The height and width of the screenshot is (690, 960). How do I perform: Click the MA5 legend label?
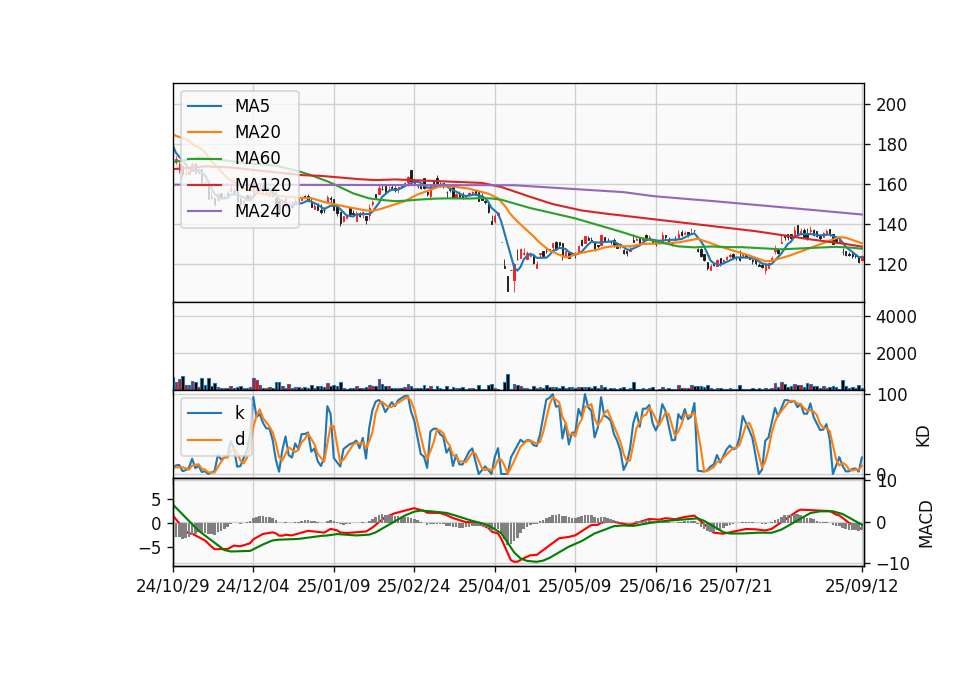pyautogui.click(x=252, y=106)
